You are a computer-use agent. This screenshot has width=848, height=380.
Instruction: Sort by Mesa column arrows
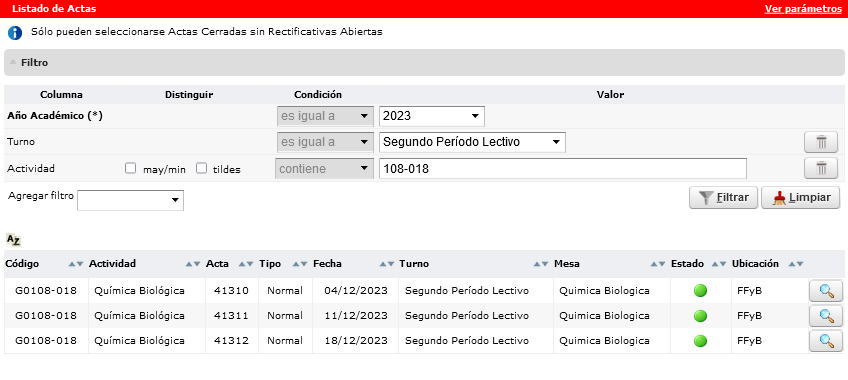658,264
